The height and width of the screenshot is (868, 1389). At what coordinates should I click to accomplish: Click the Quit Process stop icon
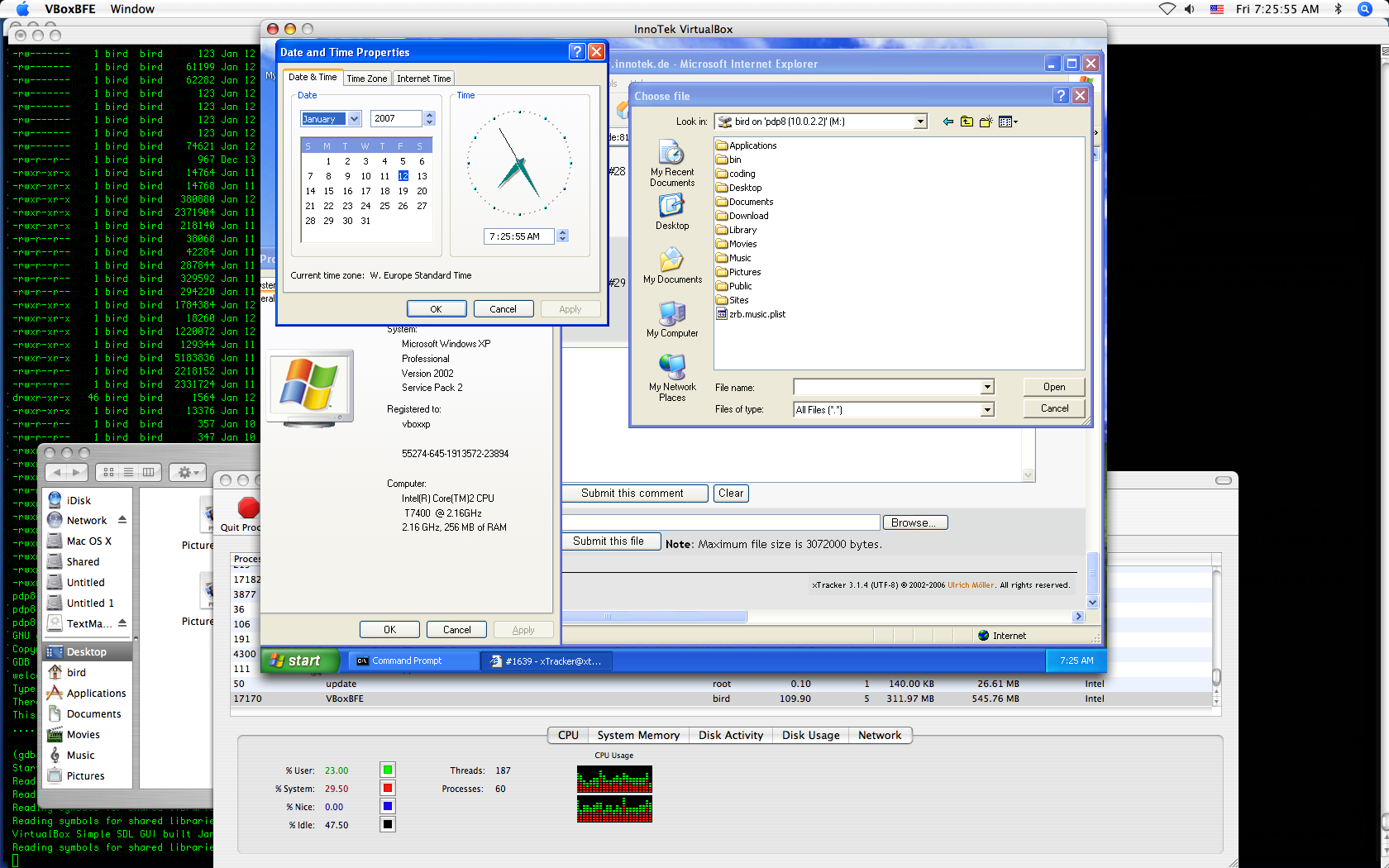(248, 508)
